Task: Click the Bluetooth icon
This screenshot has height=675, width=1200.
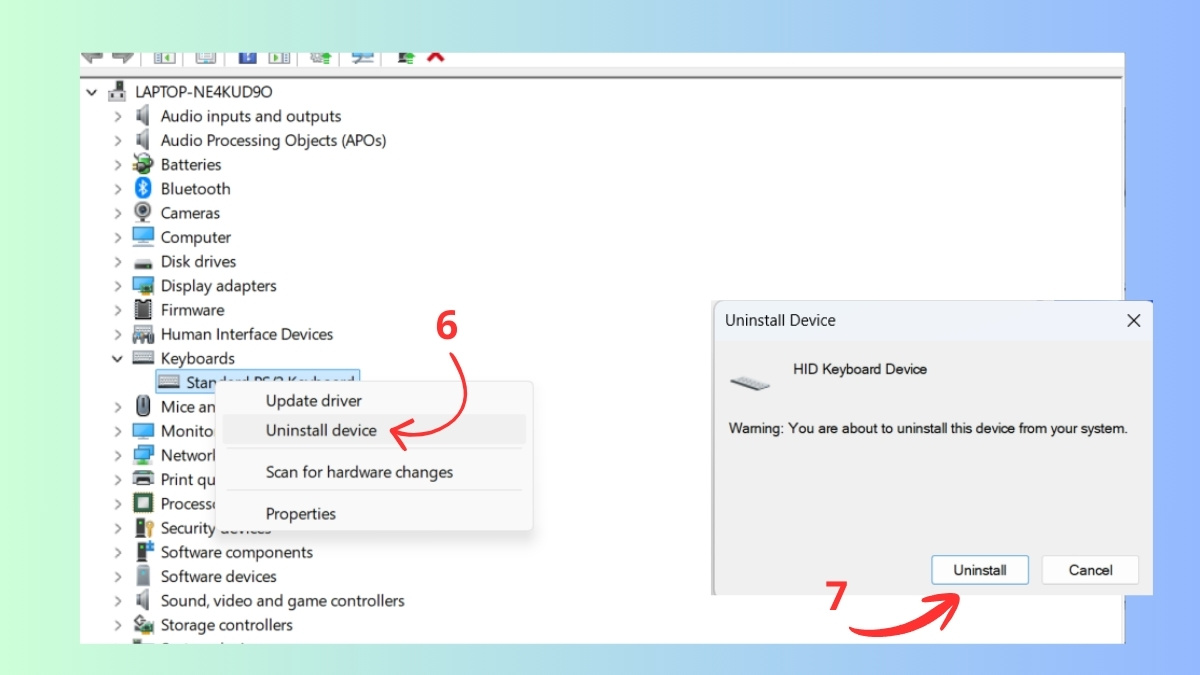Action: (143, 189)
